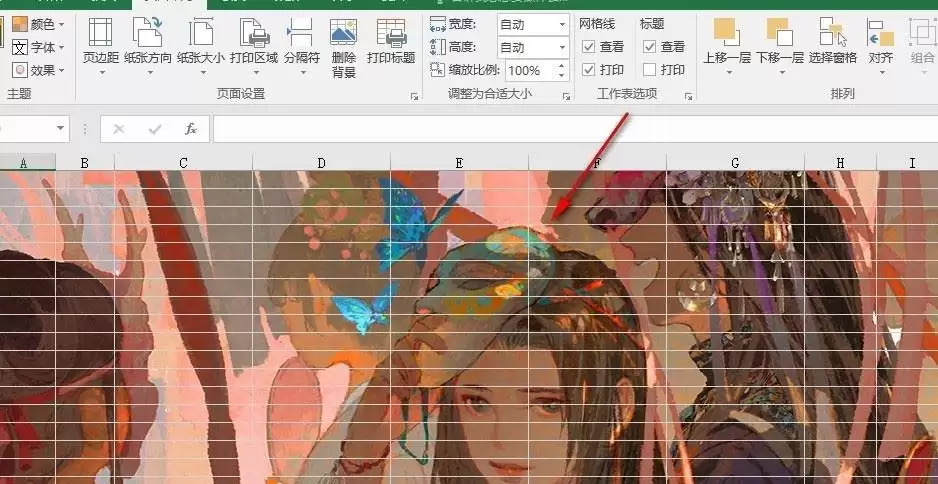Click the 分隔符 page breaks icon
The image size is (938, 484).
301,33
